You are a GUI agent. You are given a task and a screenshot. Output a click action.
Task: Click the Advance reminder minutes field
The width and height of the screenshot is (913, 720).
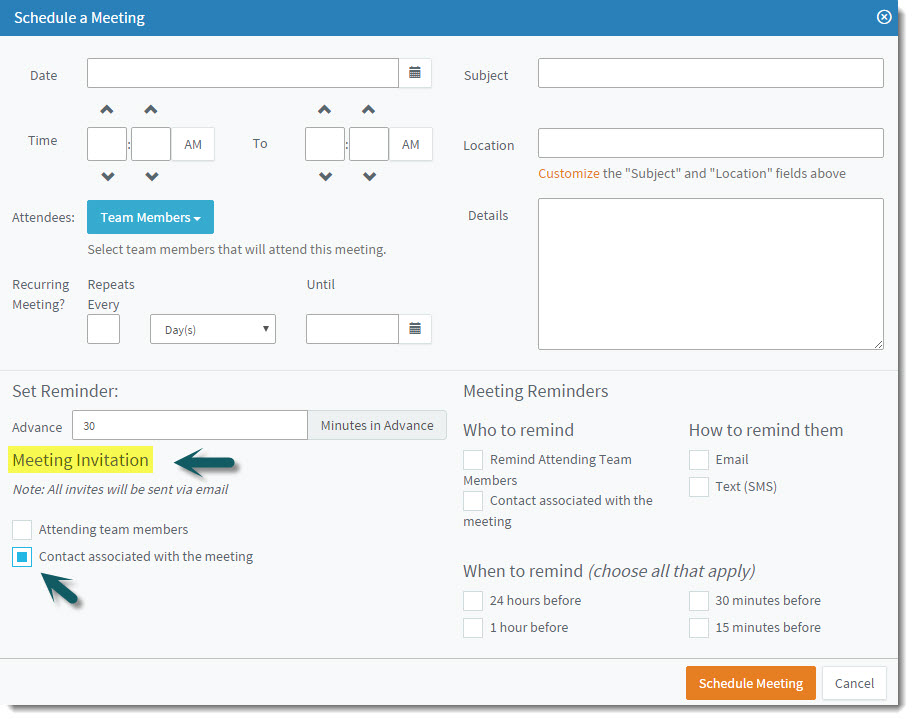pos(190,425)
